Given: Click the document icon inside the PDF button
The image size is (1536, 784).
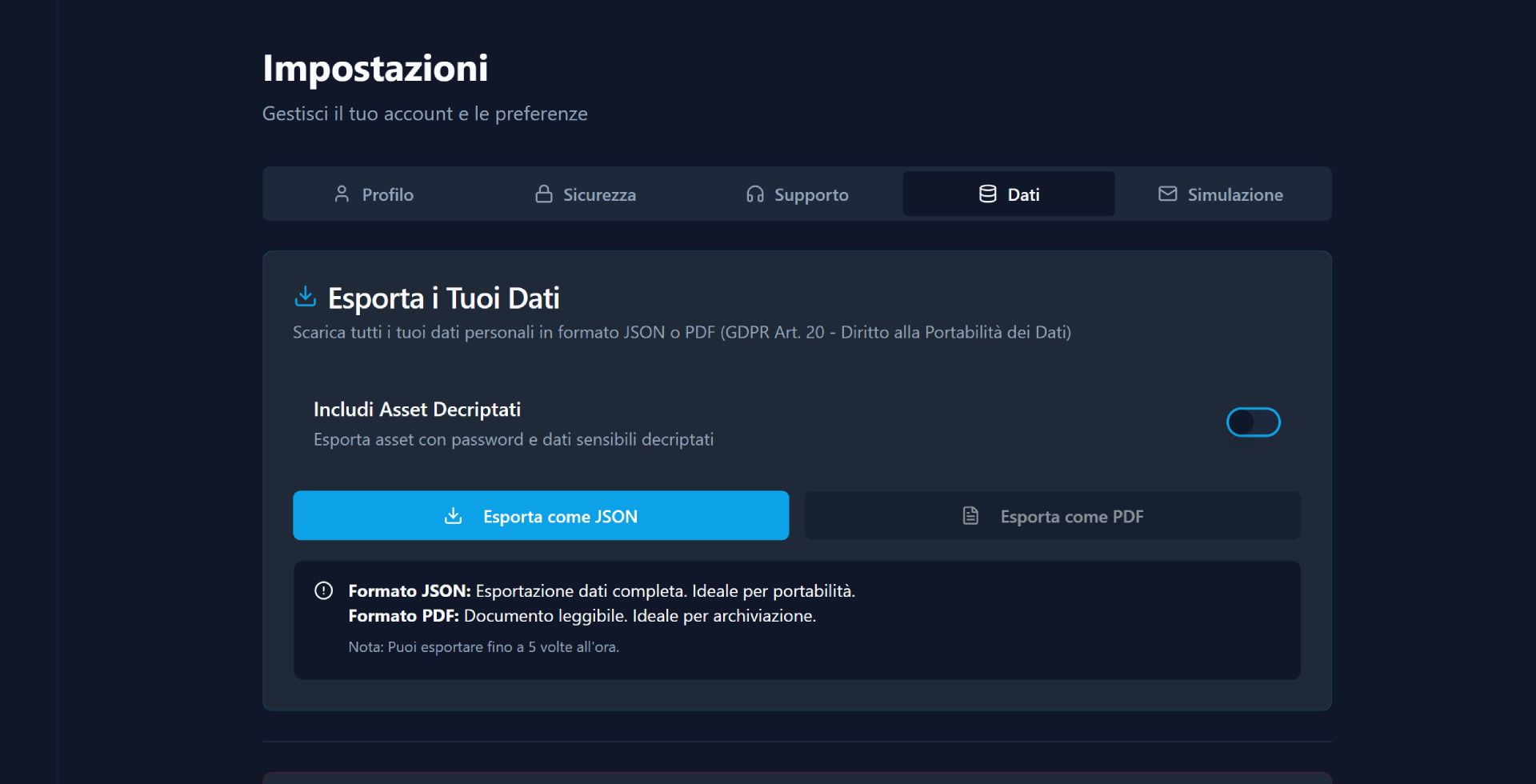Looking at the screenshot, I should (970, 515).
